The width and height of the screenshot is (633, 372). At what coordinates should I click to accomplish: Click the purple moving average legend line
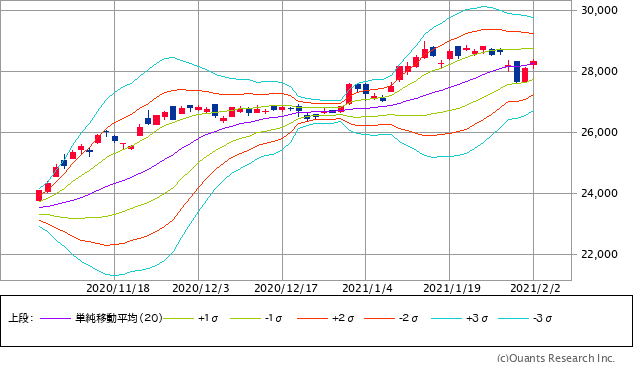pos(56,319)
